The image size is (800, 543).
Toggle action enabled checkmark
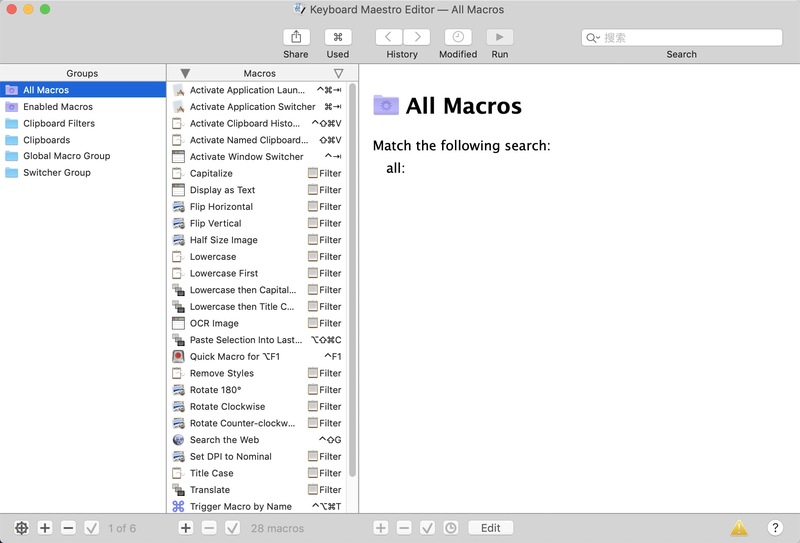428,528
